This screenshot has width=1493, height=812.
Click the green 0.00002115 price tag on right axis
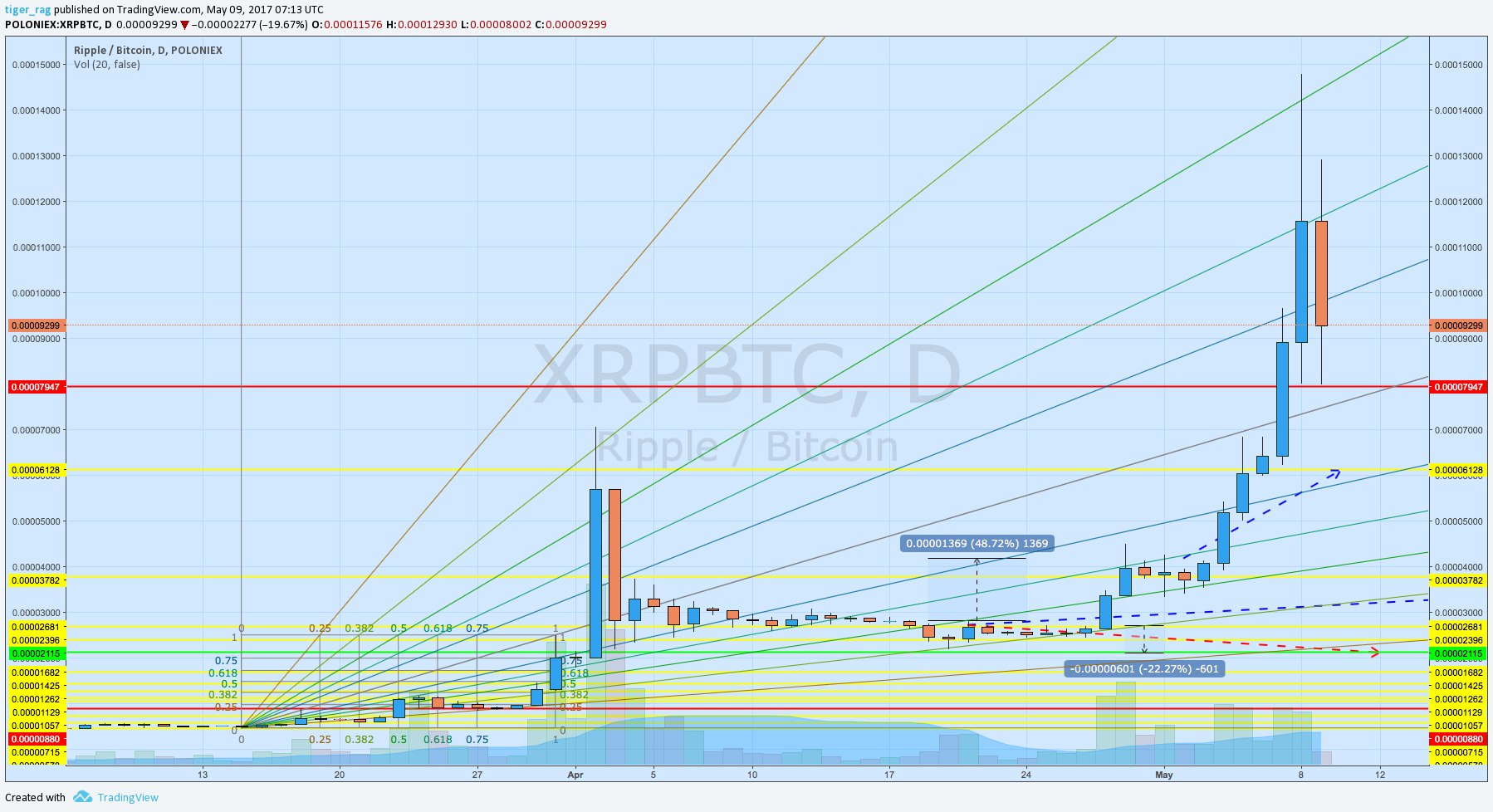[x=1459, y=653]
